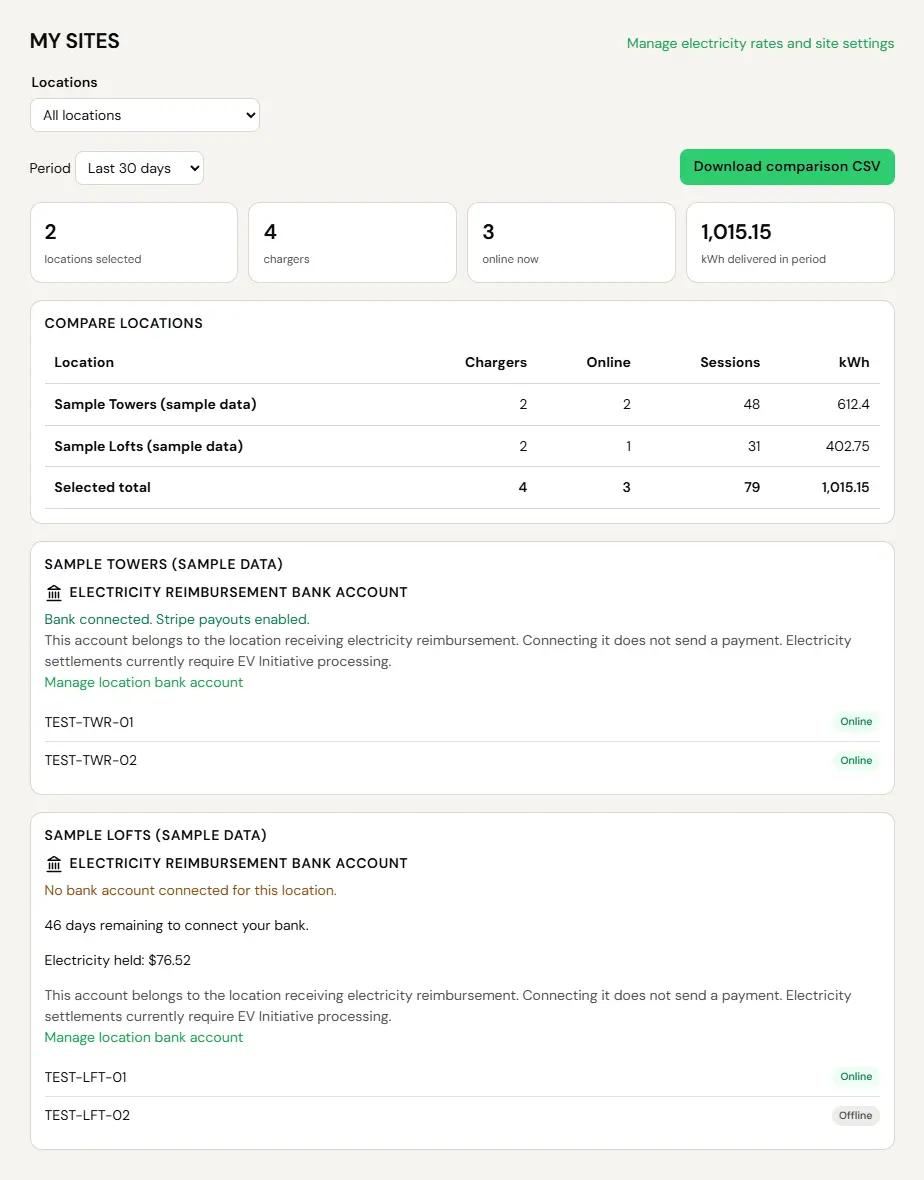The height and width of the screenshot is (1180, 924).
Task: Click 46 days remaining to connect text
Action: click(x=176, y=925)
